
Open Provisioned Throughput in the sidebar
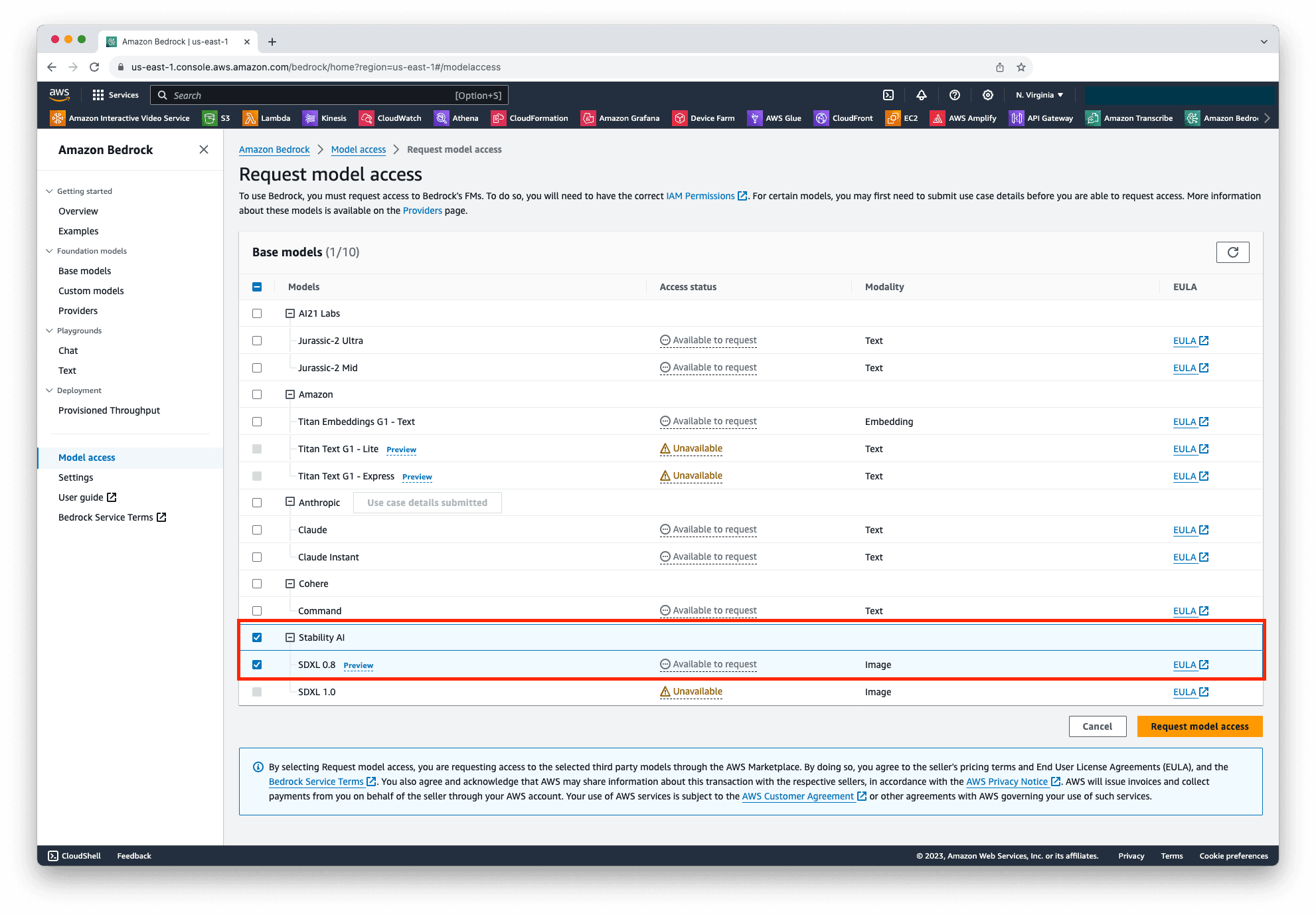point(109,410)
